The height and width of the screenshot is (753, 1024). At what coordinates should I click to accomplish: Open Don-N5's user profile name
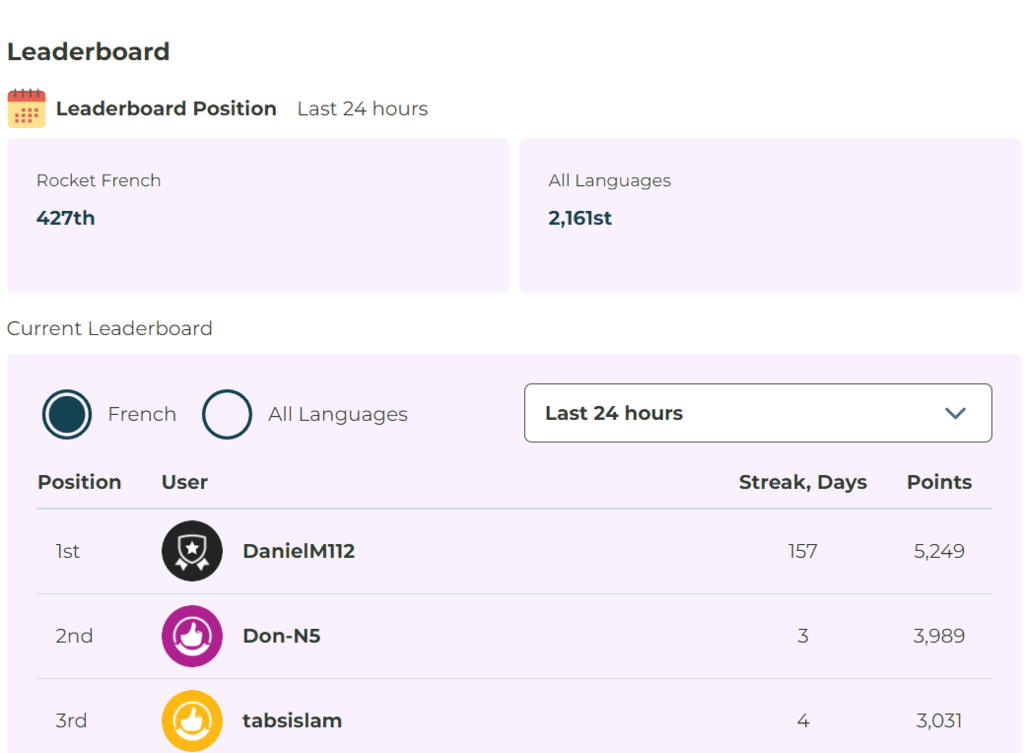(281, 636)
